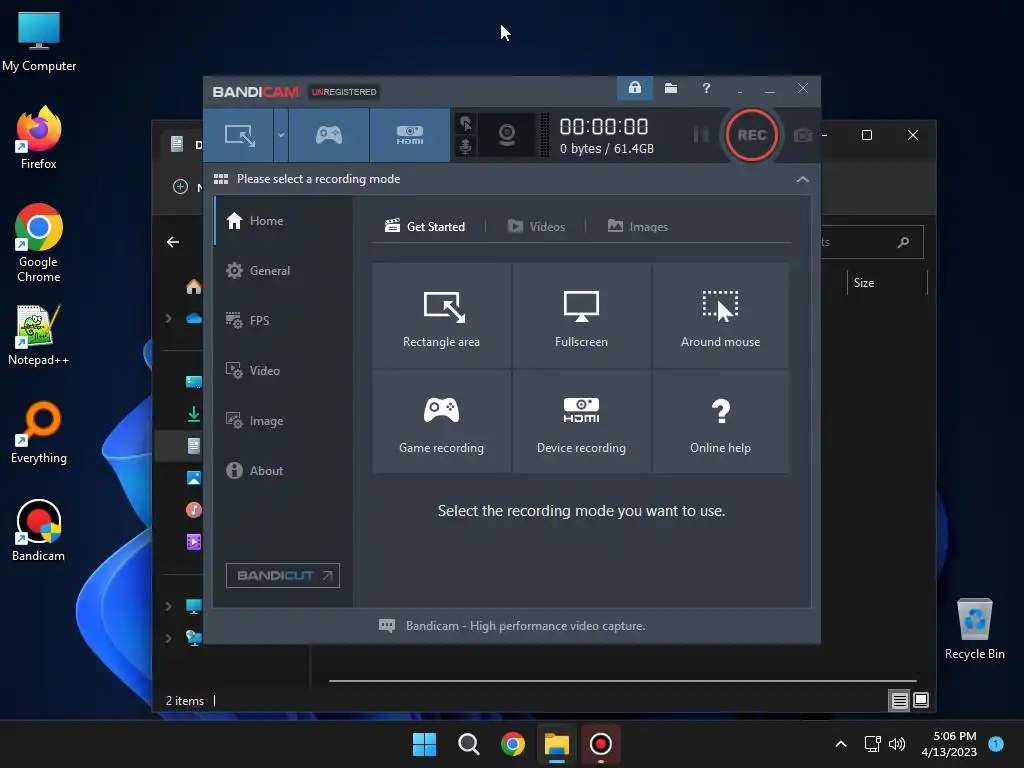The width and height of the screenshot is (1024, 768).
Task: Click the search box in File Explorer
Action: [872, 242]
